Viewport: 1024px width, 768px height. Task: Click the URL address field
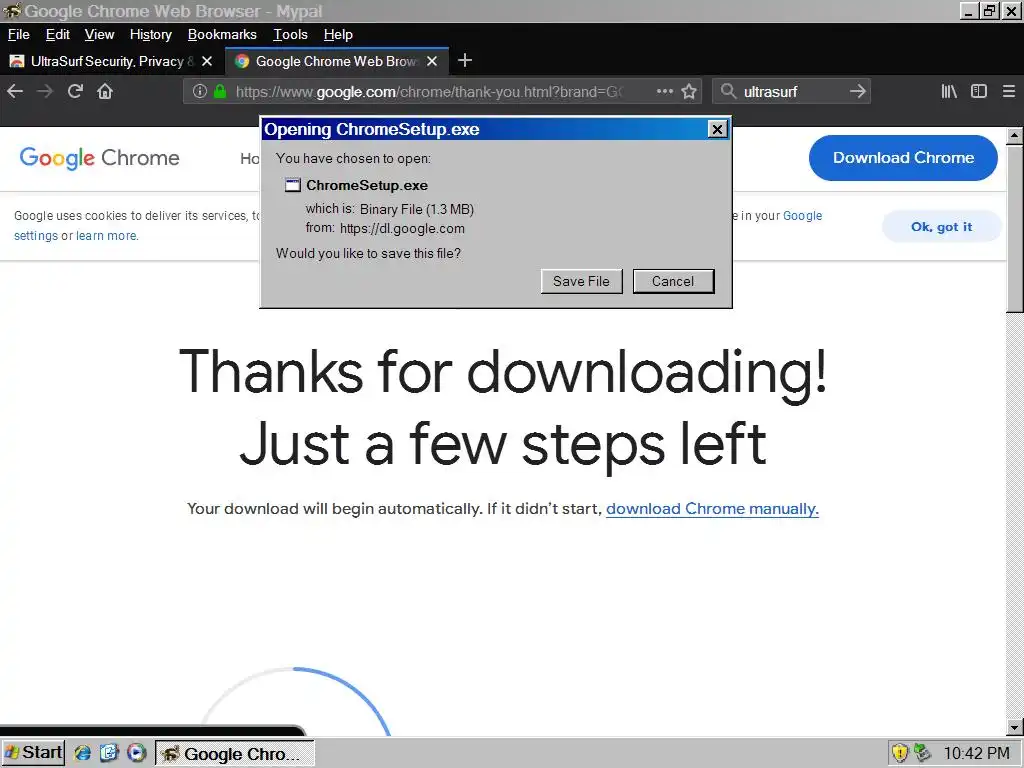pyautogui.click(x=428, y=91)
